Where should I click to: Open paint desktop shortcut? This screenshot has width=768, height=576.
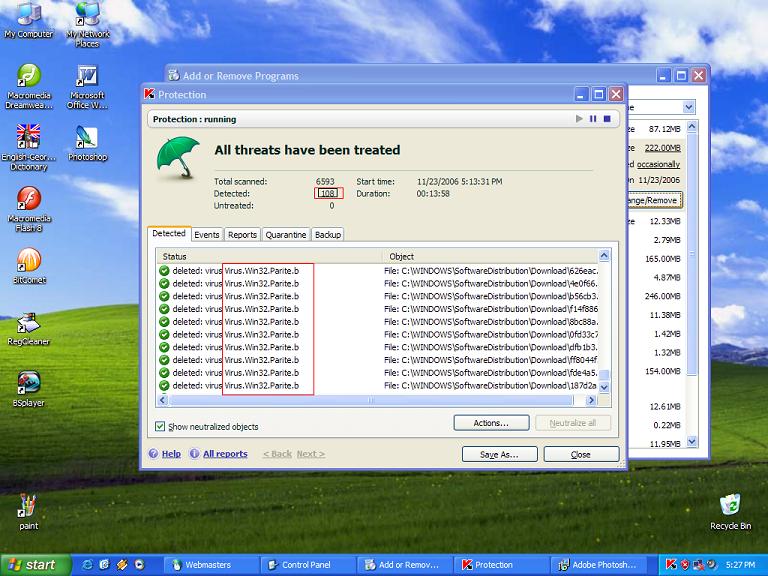point(28,511)
